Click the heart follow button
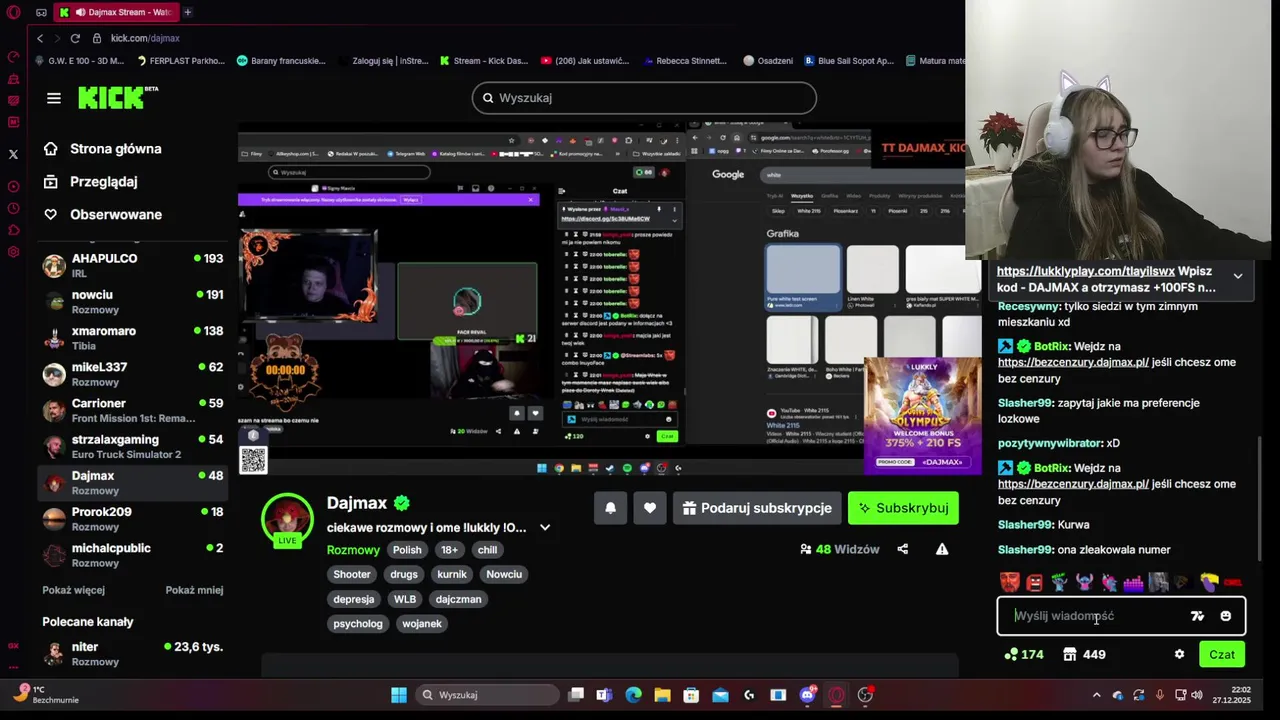The image size is (1280, 720). point(650,508)
